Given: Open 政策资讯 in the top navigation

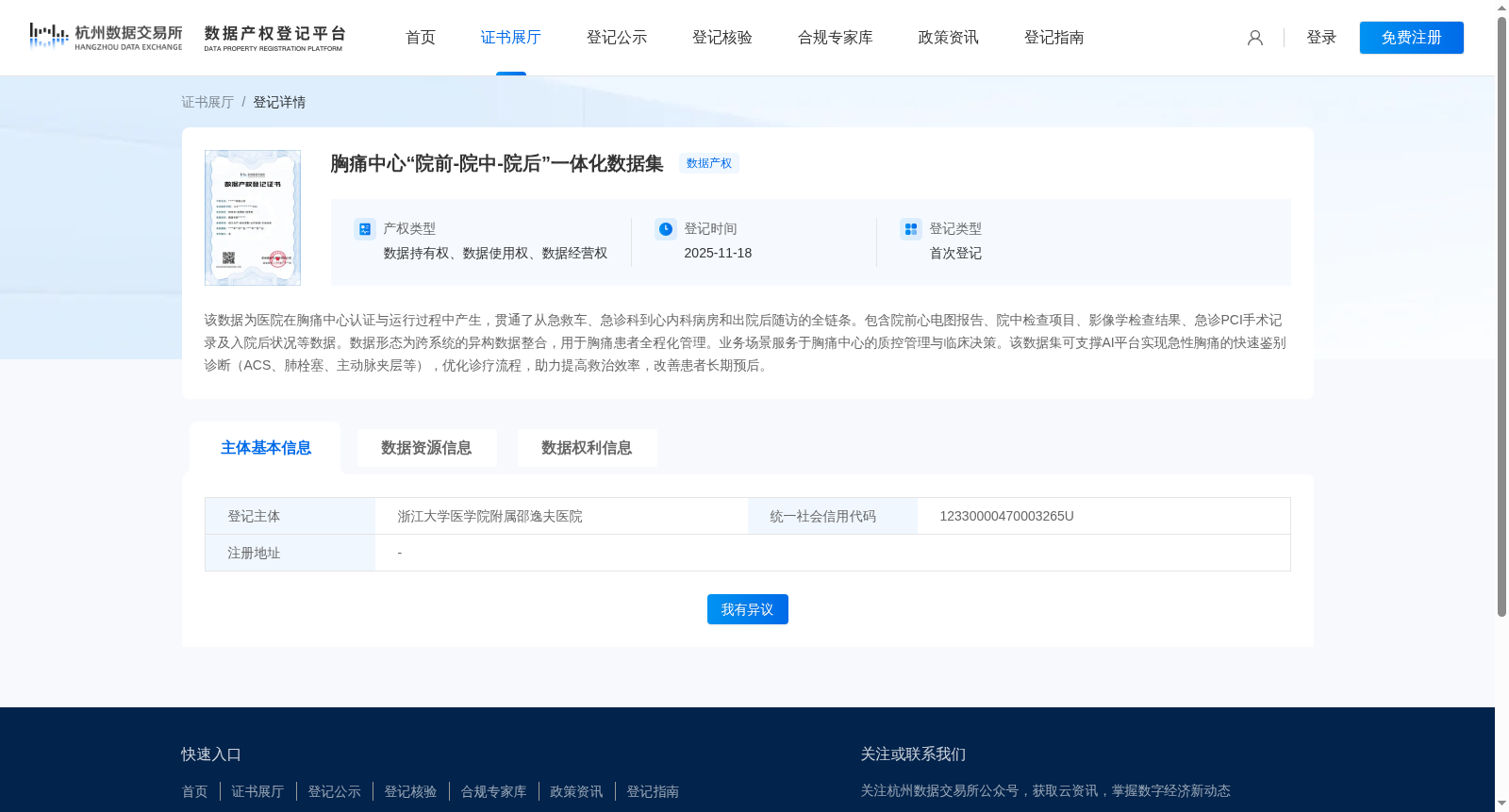Looking at the screenshot, I should pyautogui.click(x=949, y=38).
